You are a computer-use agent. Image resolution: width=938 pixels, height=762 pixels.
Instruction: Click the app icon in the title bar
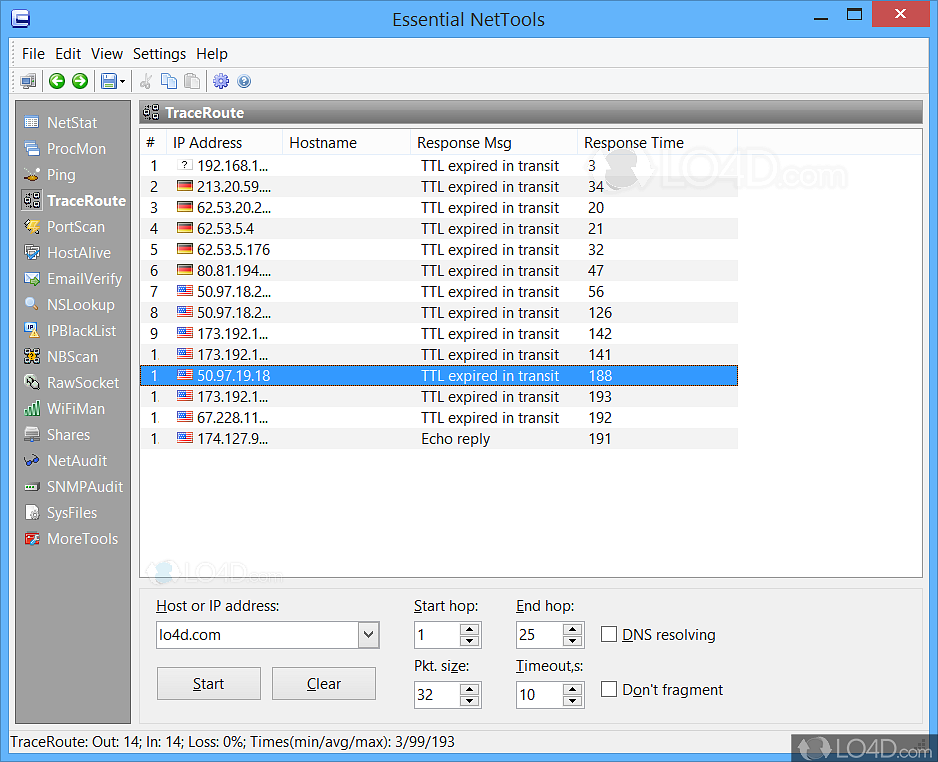[x=20, y=19]
